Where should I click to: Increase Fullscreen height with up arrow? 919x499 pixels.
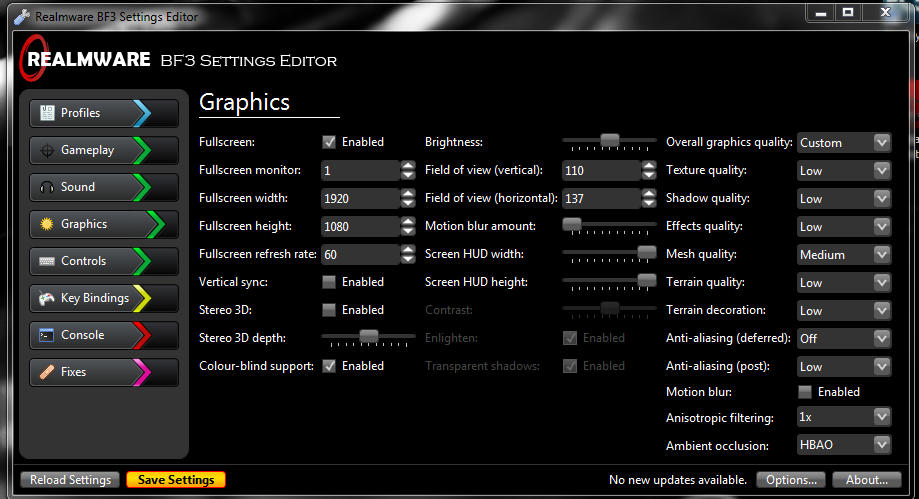408,222
